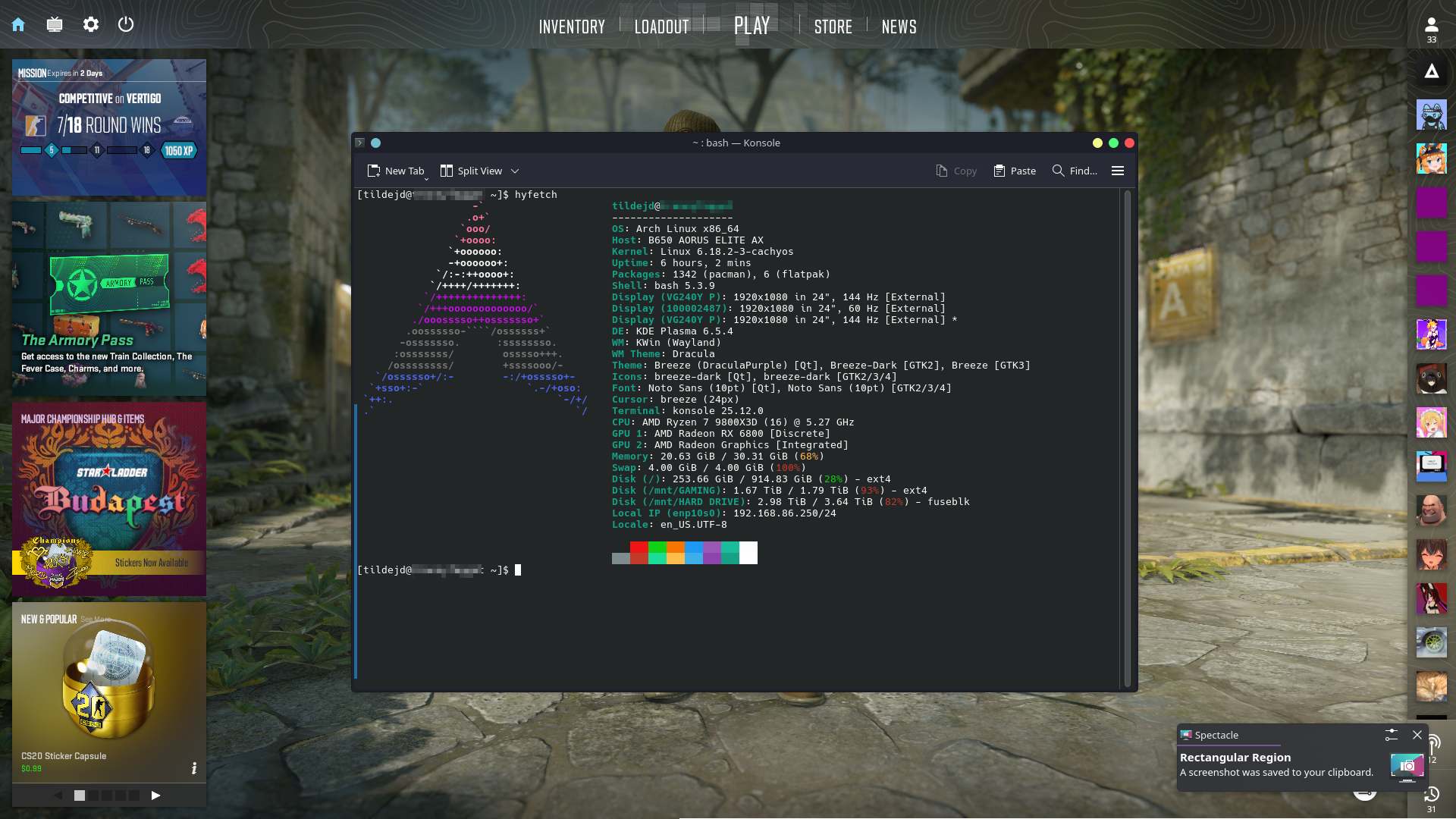Switch to the STORE tab
Viewport: 1456px width, 819px height.
point(833,27)
